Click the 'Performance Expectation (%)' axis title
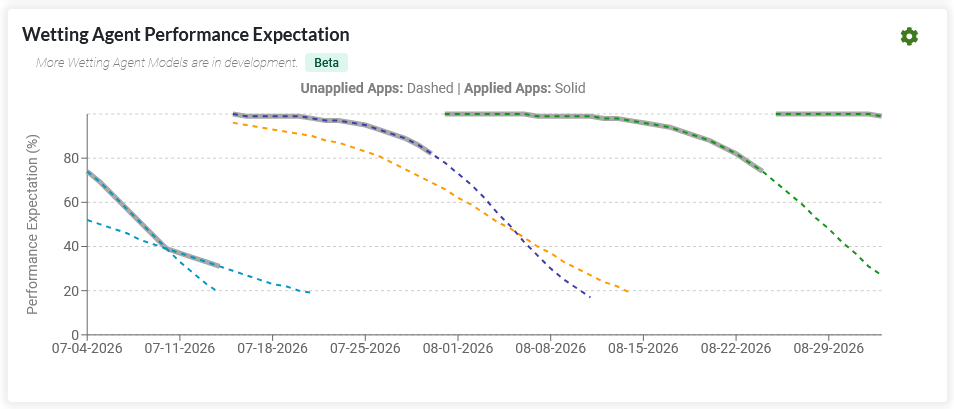The width and height of the screenshot is (954, 409). [33, 223]
